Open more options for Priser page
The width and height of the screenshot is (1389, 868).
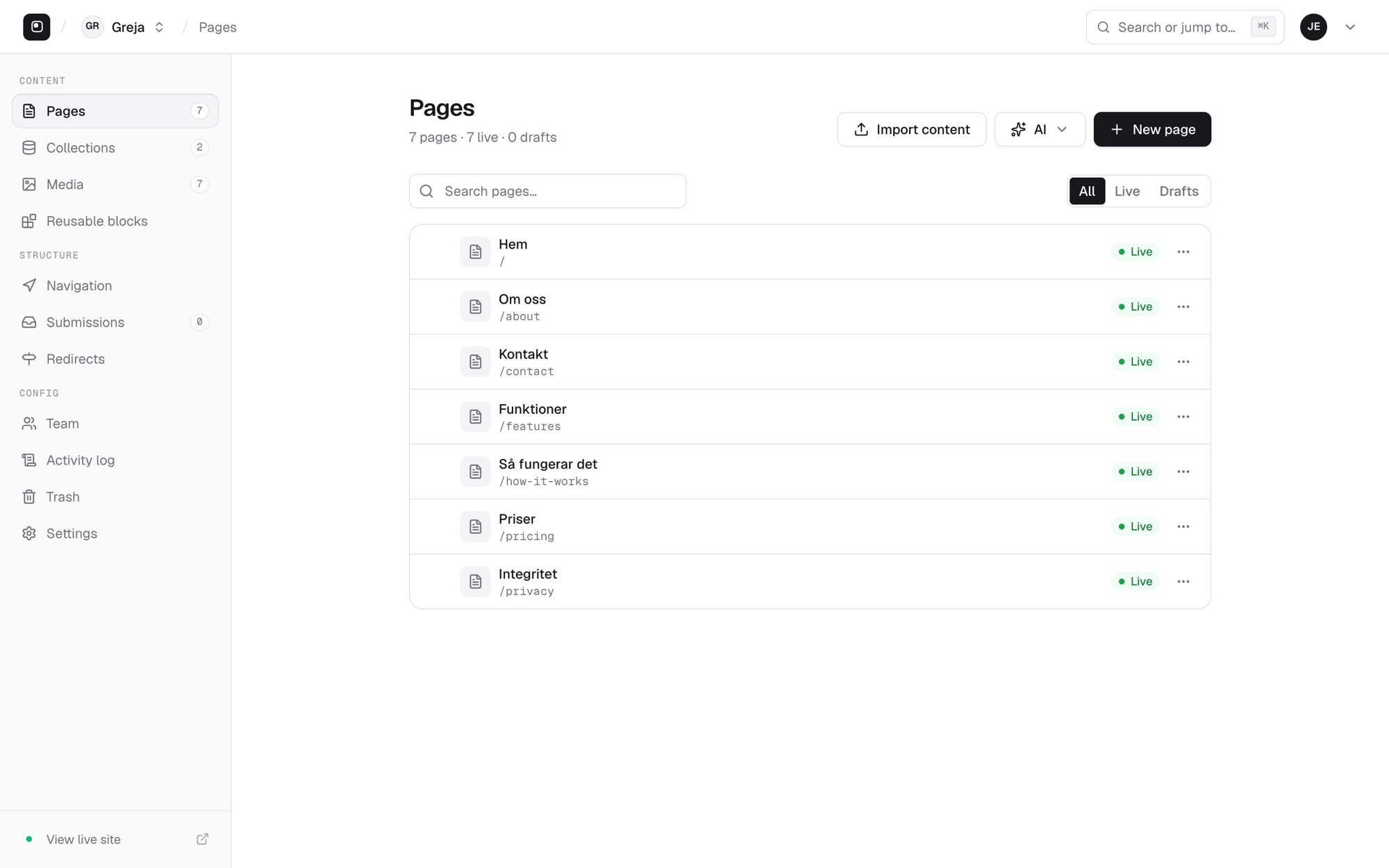coord(1183,526)
